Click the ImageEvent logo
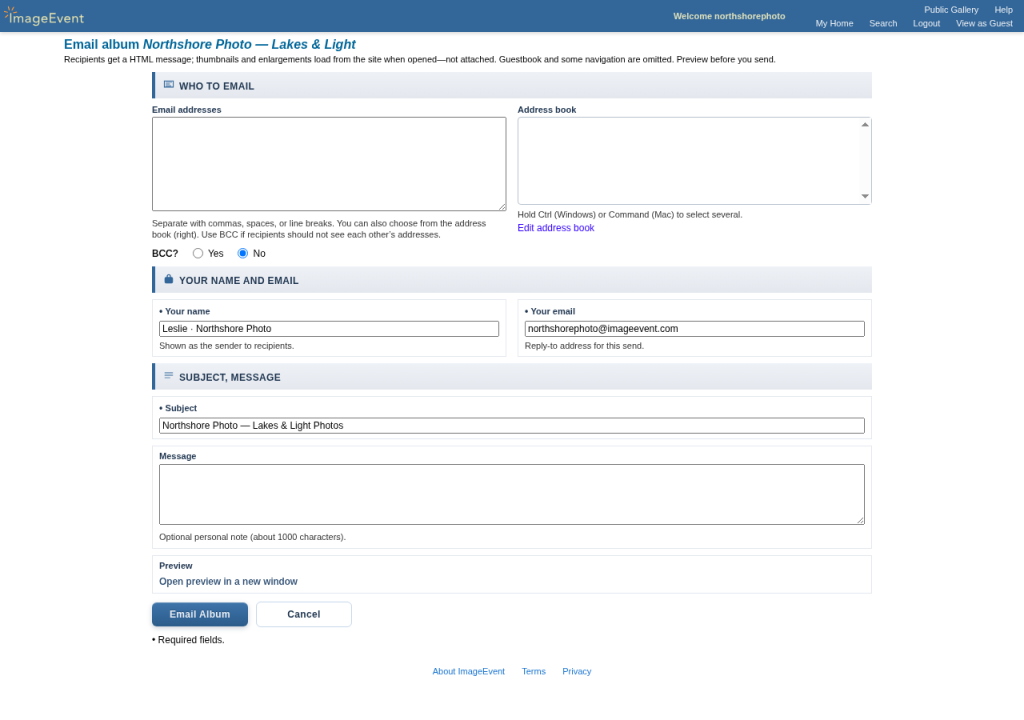This screenshot has width=1024, height=720. click(44, 16)
